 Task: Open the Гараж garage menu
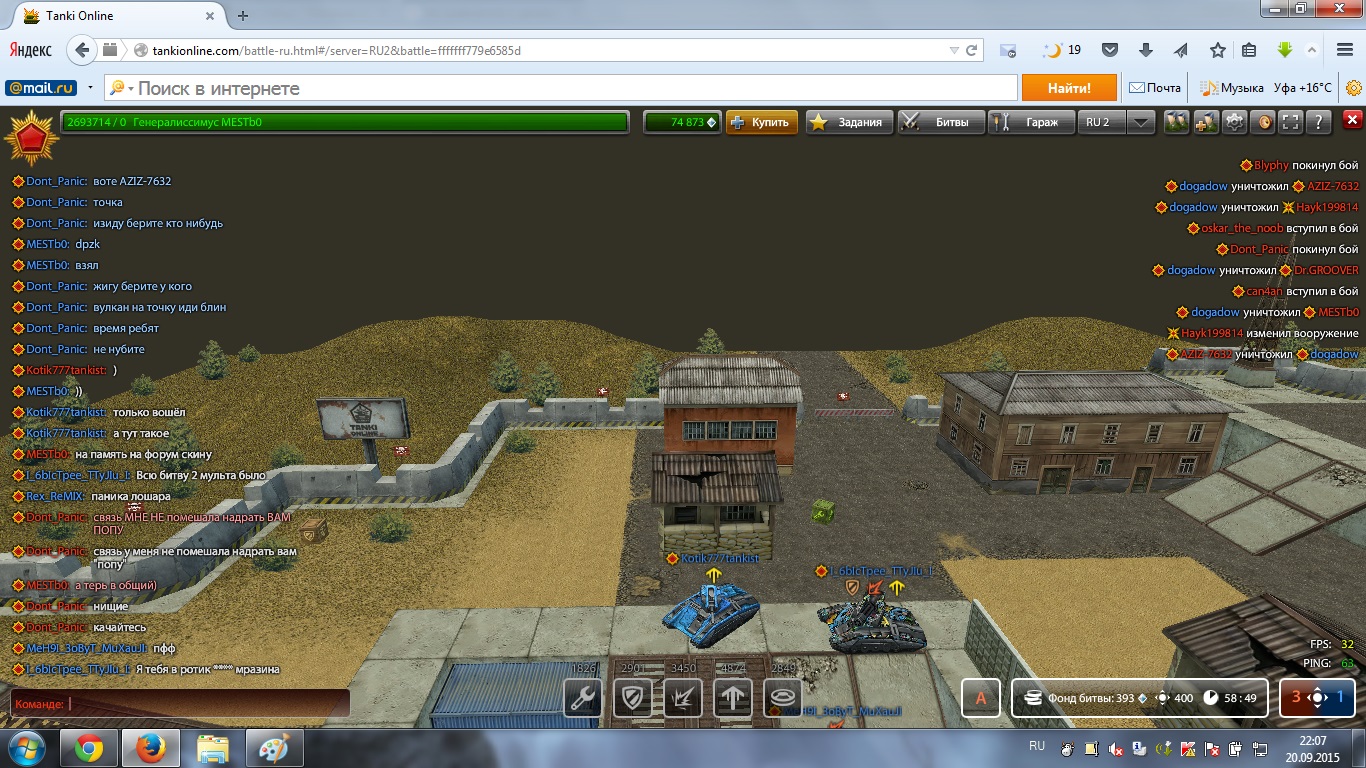click(x=1031, y=122)
